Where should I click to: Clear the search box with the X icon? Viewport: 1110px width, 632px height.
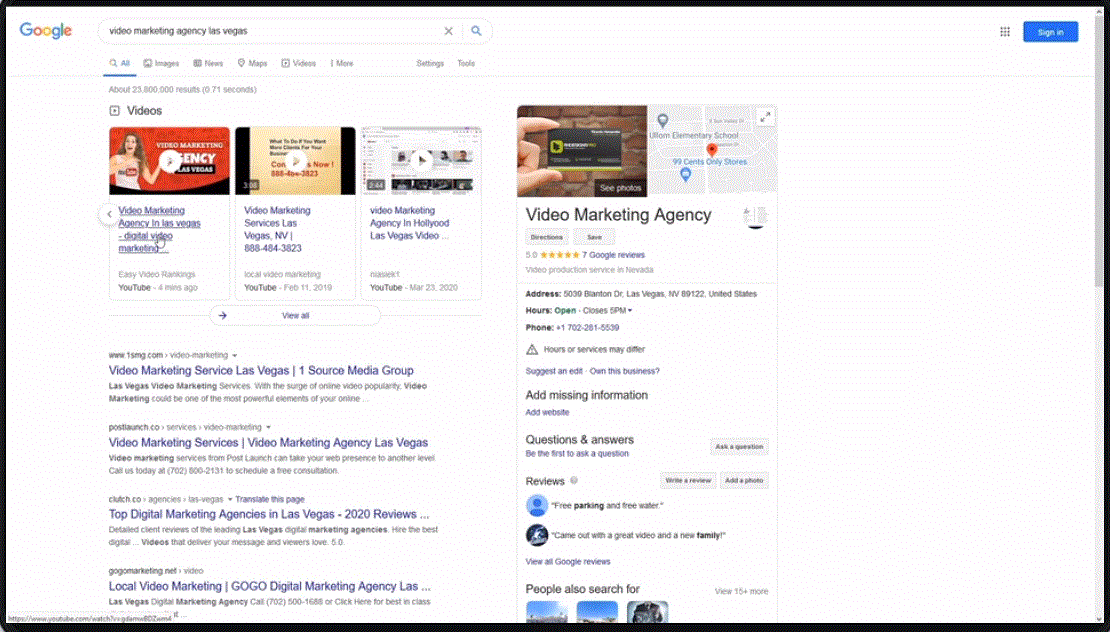(x=448, y=31)
